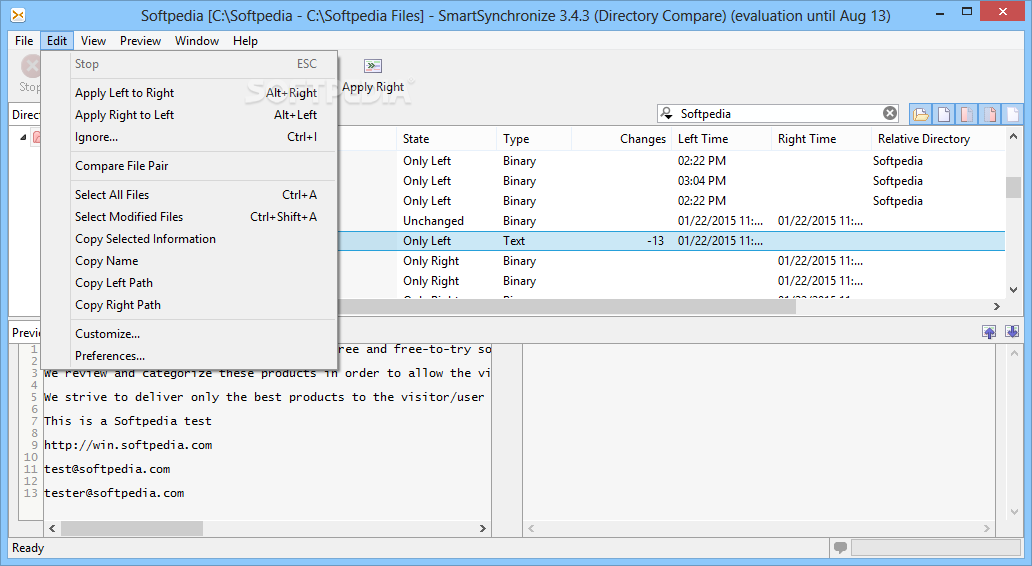Sort by the Relative Directory column header

(x=939, y=139)
